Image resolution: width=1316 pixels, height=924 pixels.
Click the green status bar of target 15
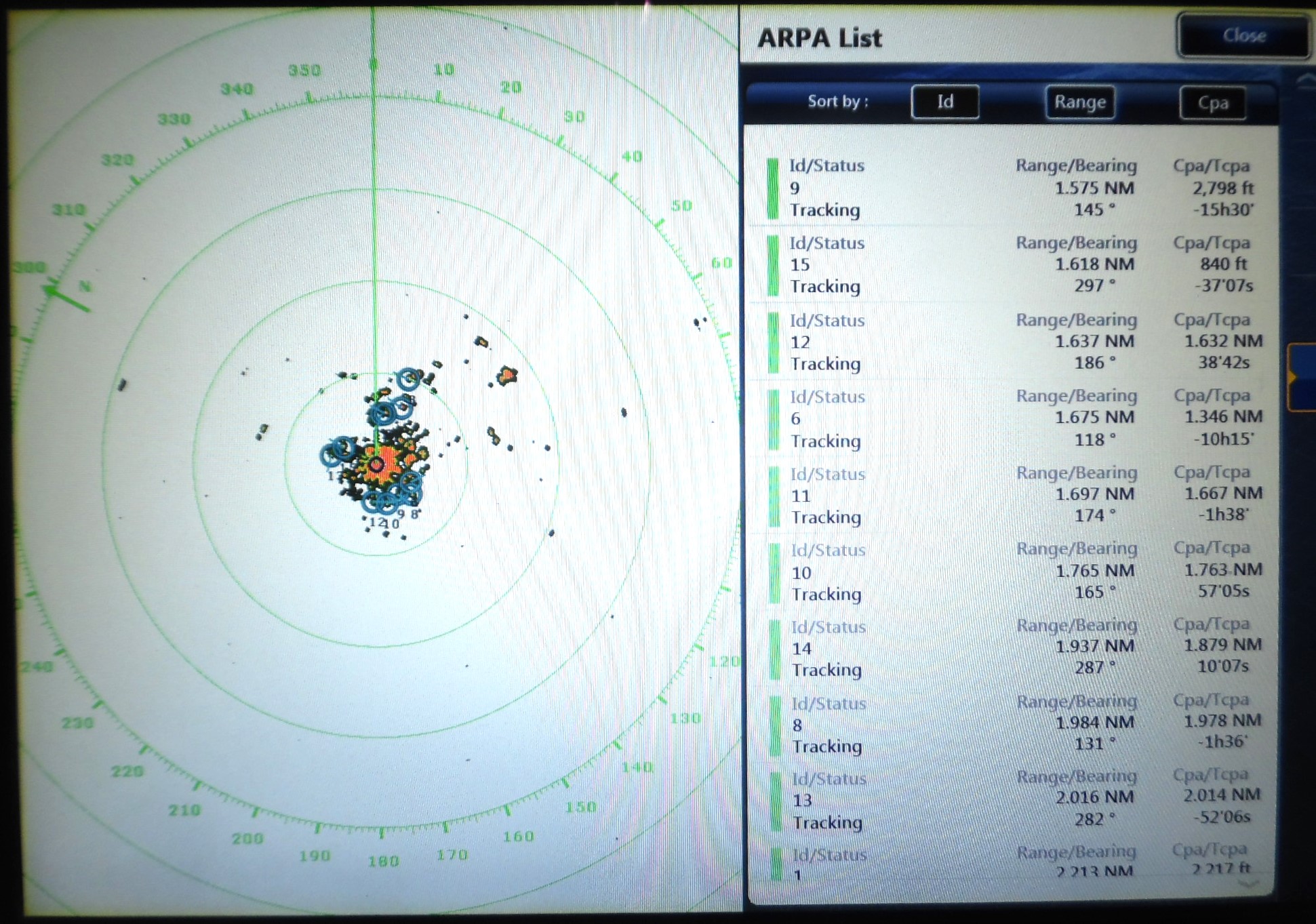(772, 265)
